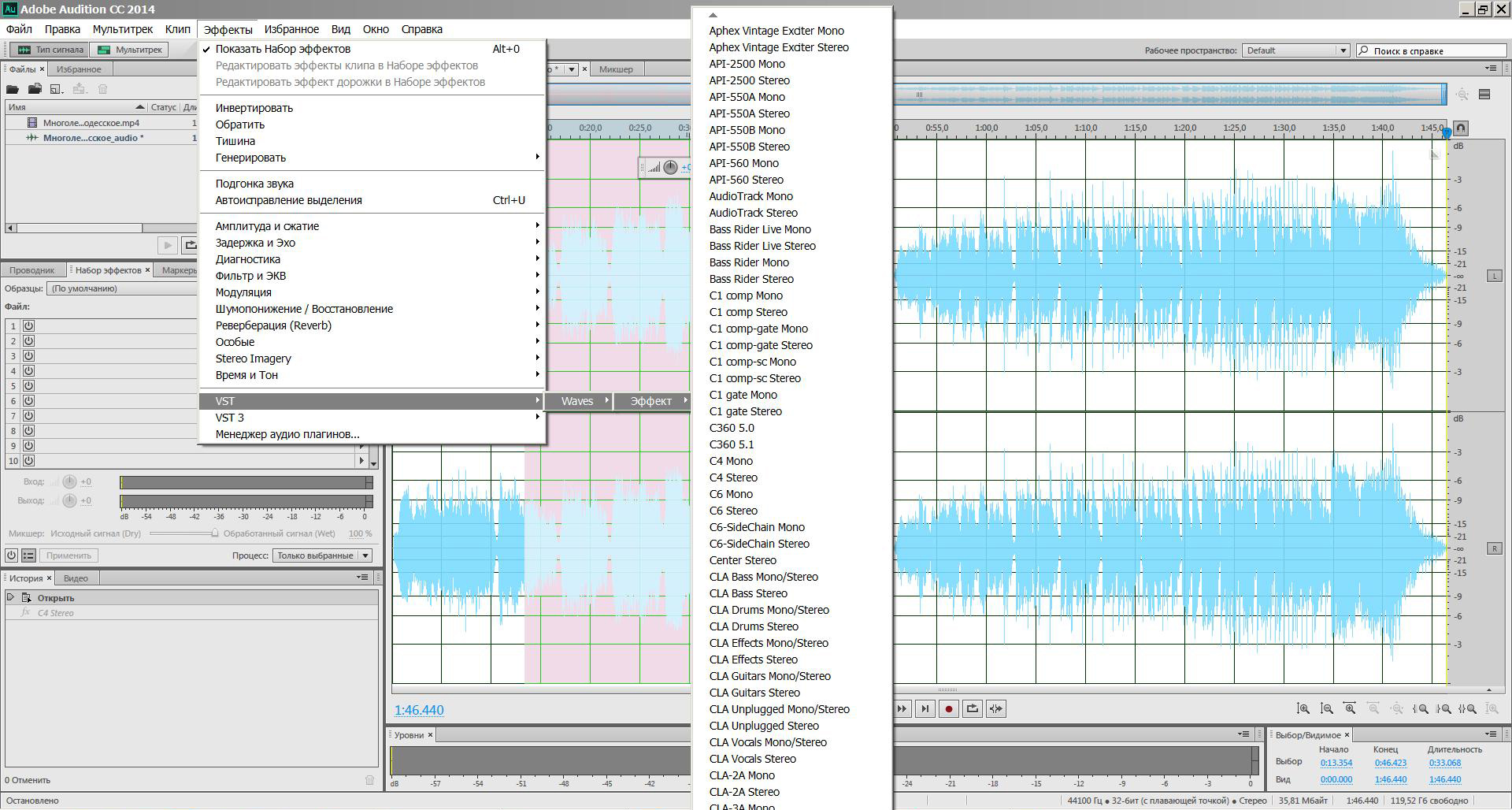Open the Selection/View panel options menu icon

click(1490, 734)
